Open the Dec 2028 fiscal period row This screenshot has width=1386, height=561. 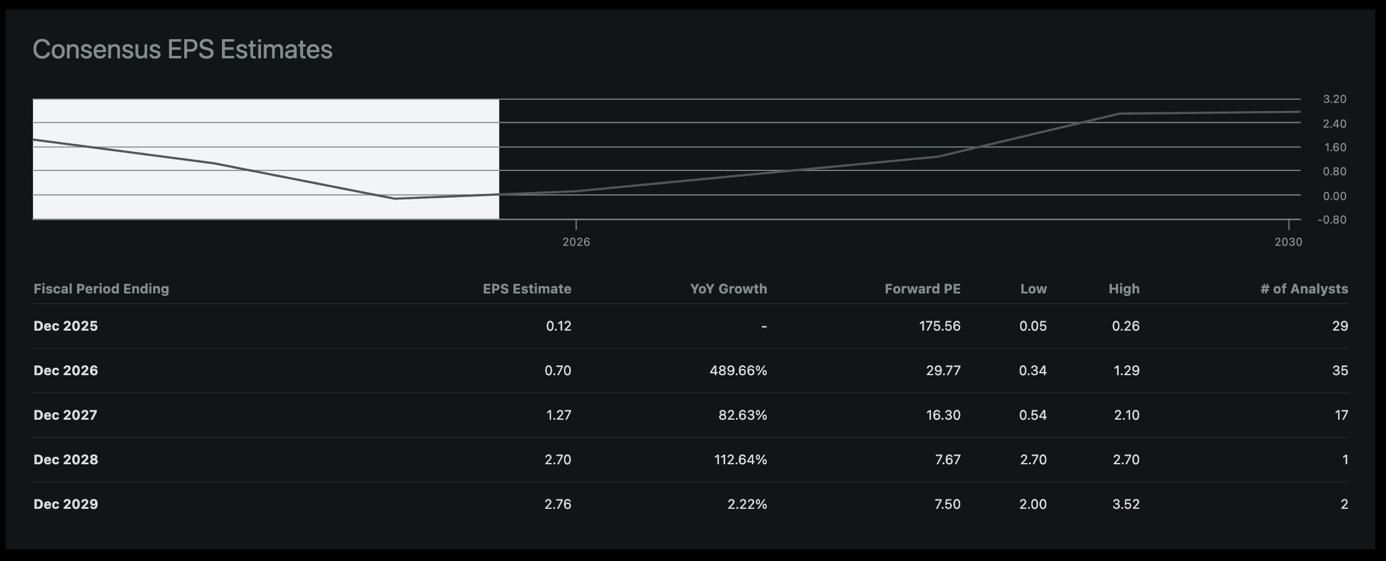66,460
